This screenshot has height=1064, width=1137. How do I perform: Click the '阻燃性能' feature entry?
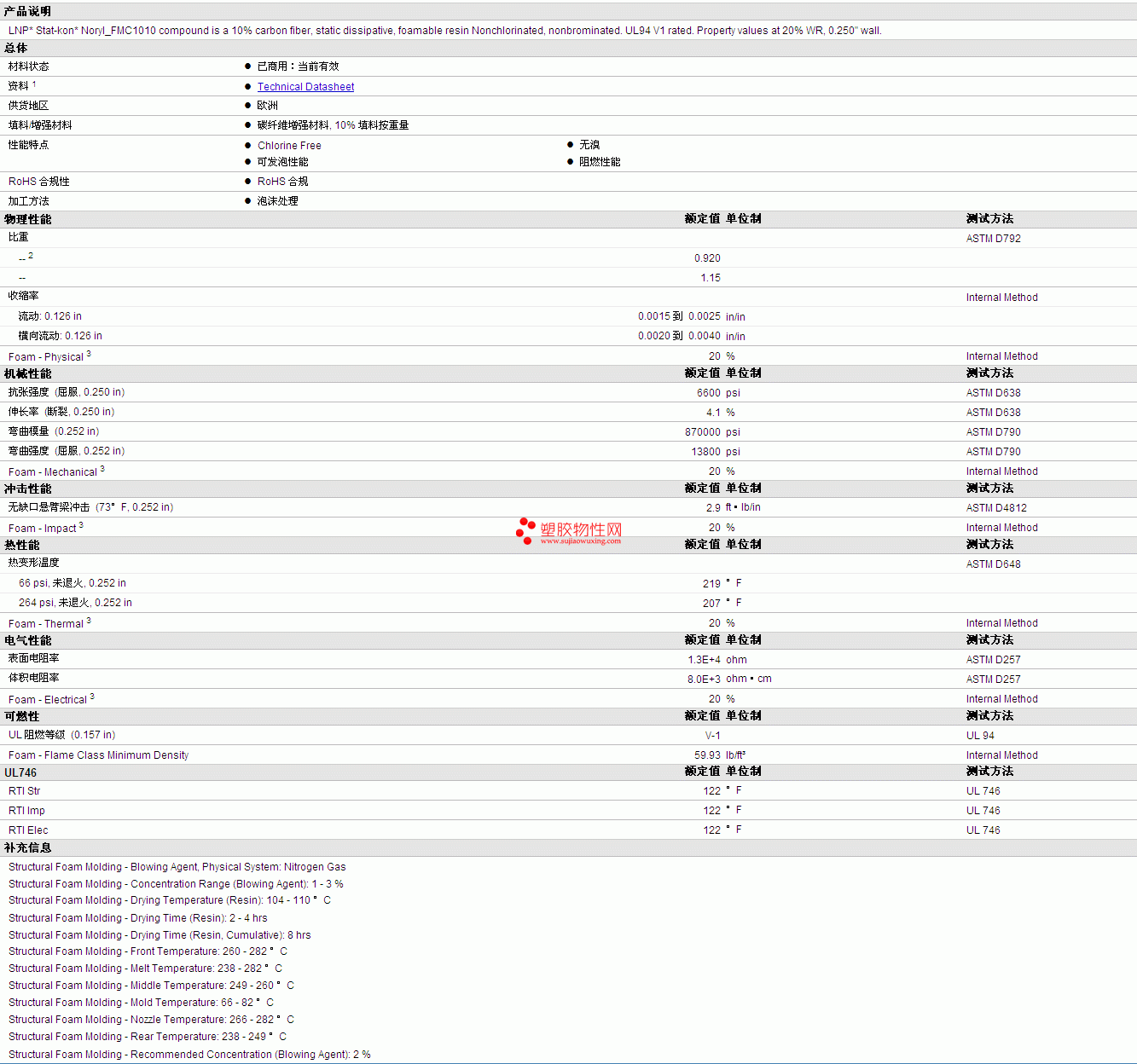(x=600, y=162)
